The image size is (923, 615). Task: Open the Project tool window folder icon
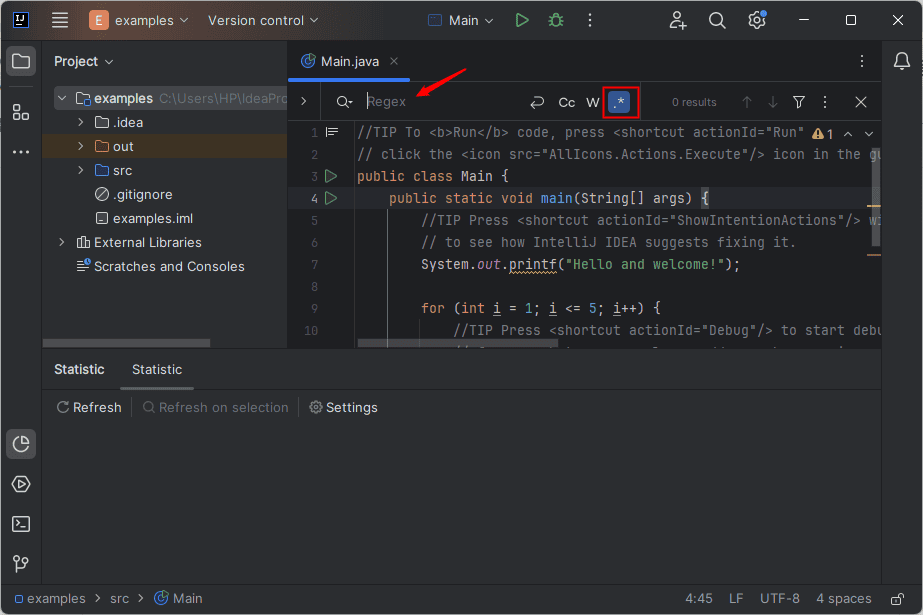tap(21, 61)
